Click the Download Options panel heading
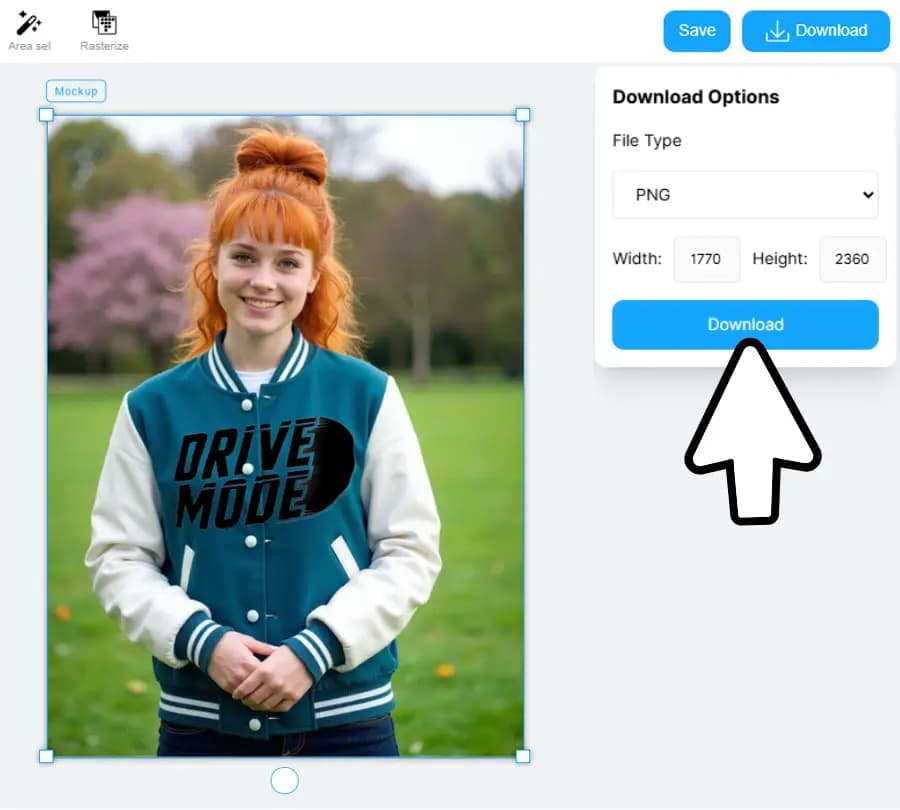900x810 pixels. [695, 97]
